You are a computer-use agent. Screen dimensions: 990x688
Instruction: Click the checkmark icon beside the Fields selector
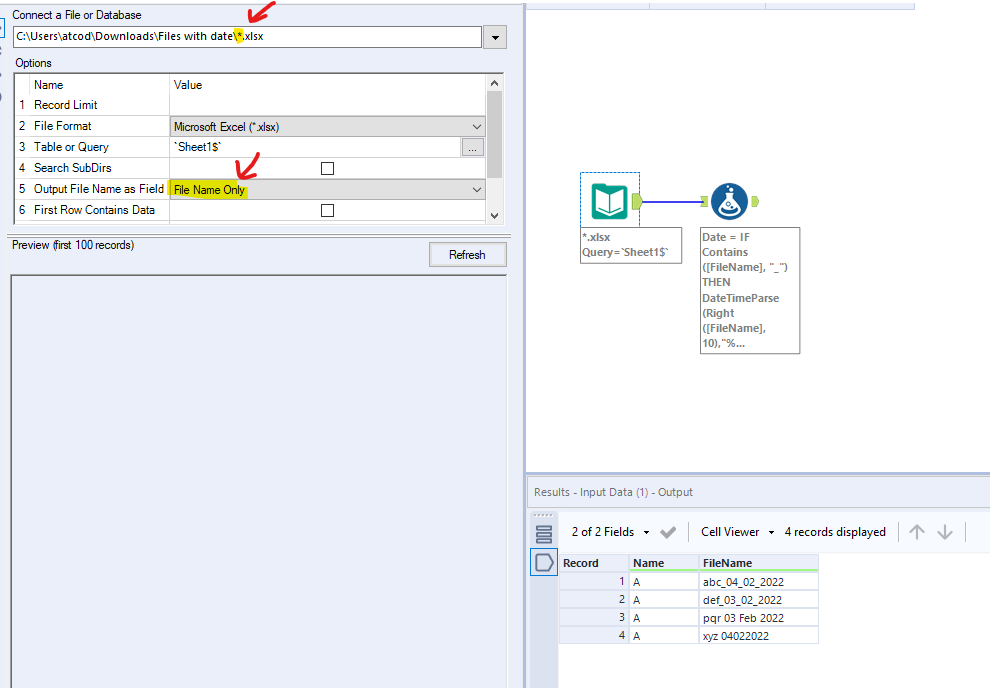point(668,531)
